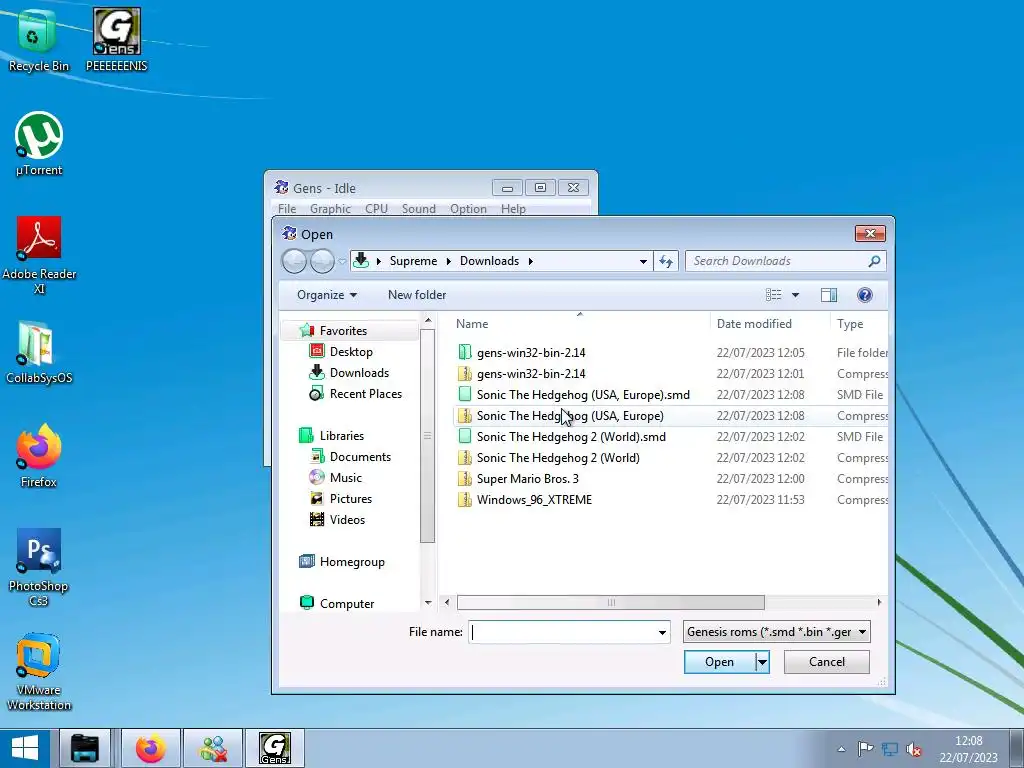Click the Back navigation arrow
Image resolution: width=1024 pixels, height=768 pixels.
click(294, 261)
